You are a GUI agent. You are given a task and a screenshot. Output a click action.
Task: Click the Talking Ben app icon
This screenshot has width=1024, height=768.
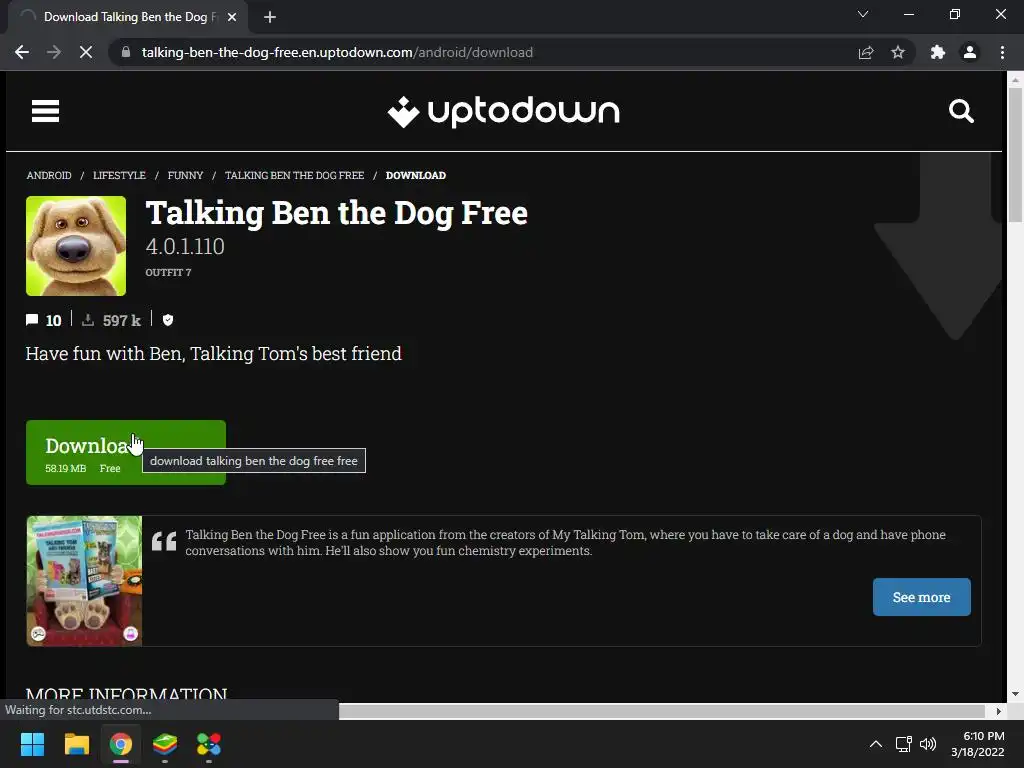pos(76,246)
